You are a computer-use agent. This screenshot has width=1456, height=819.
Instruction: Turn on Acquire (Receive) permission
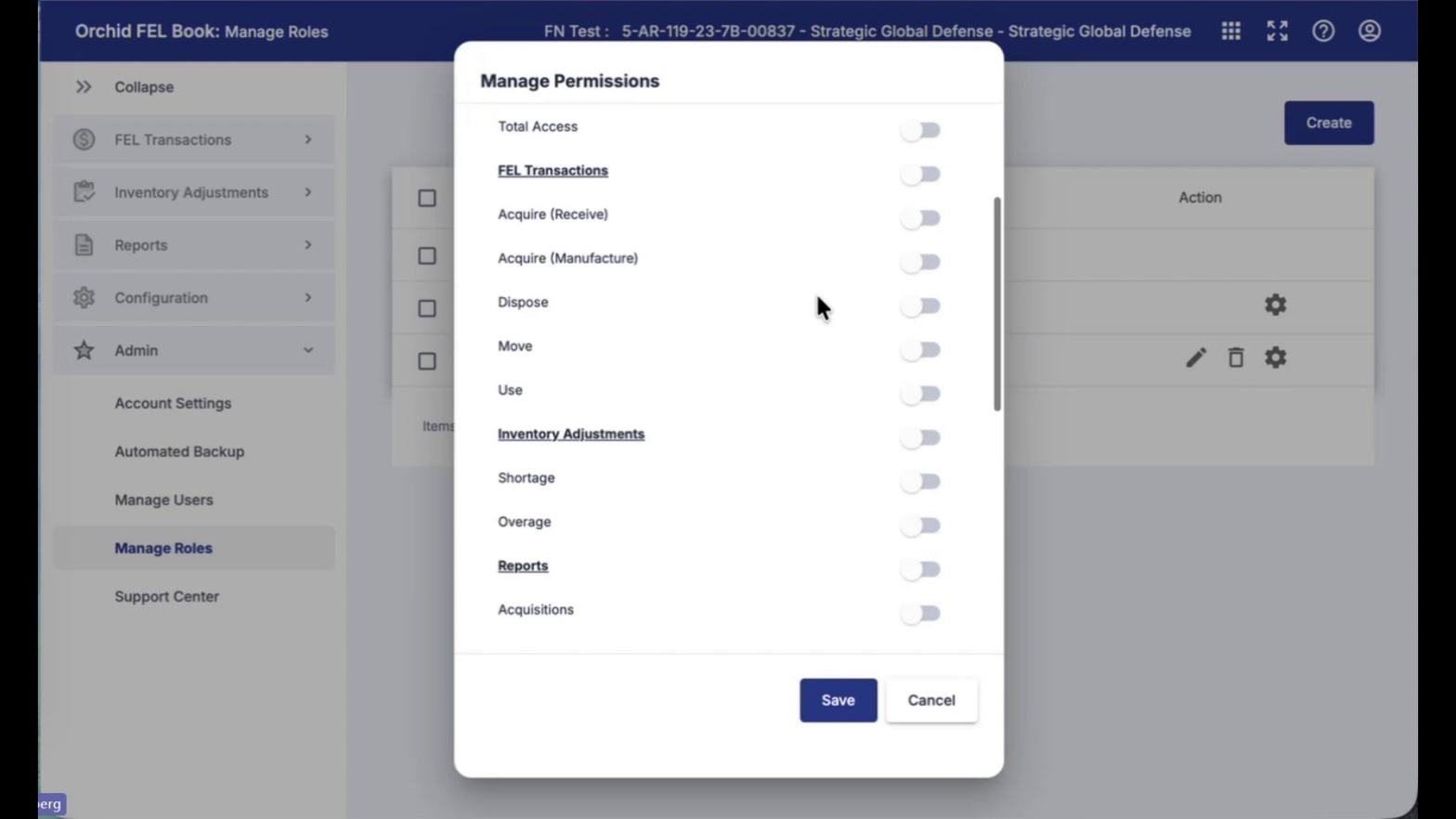click(x=920, y=217)
